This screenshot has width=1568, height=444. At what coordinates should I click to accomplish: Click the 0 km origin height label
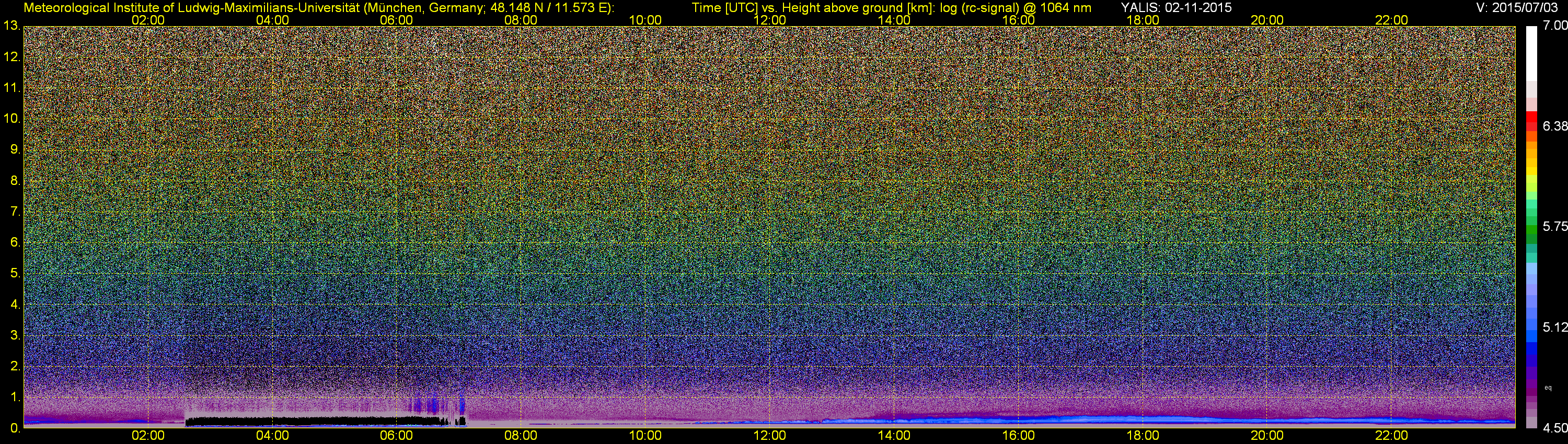[15, 428]
